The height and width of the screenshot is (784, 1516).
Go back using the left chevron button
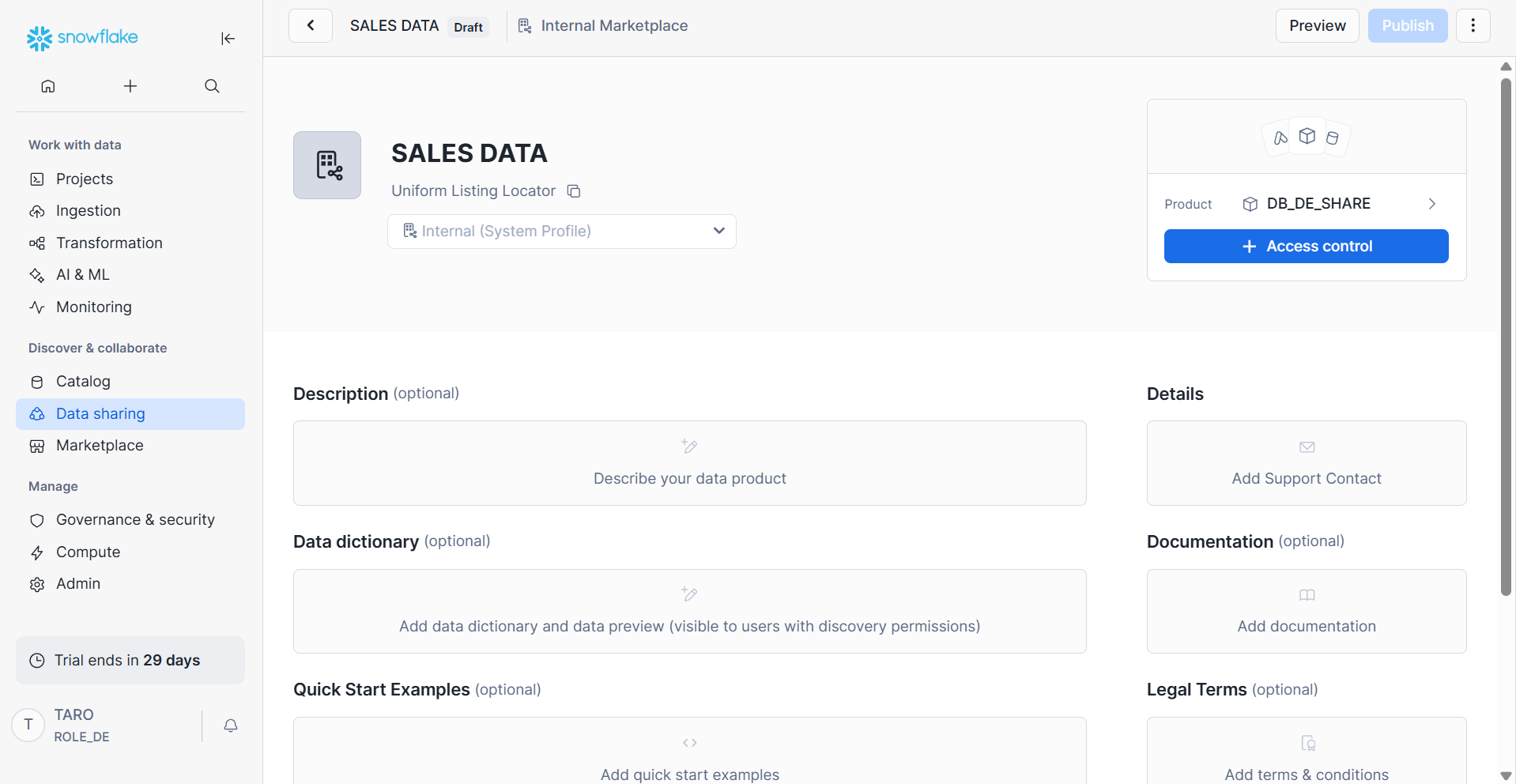click(x=311, y=26)
